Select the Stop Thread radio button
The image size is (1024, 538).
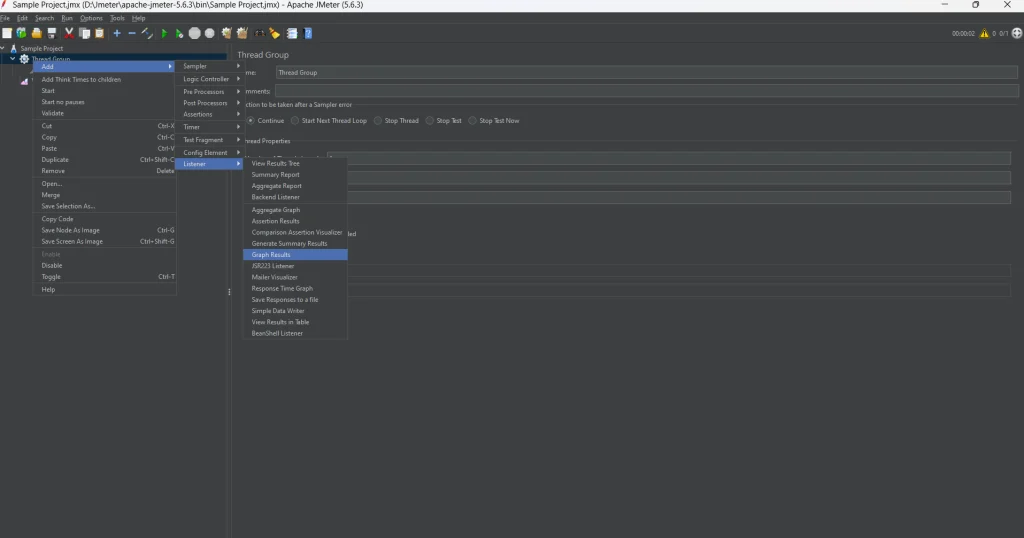(x=378, y=121)
